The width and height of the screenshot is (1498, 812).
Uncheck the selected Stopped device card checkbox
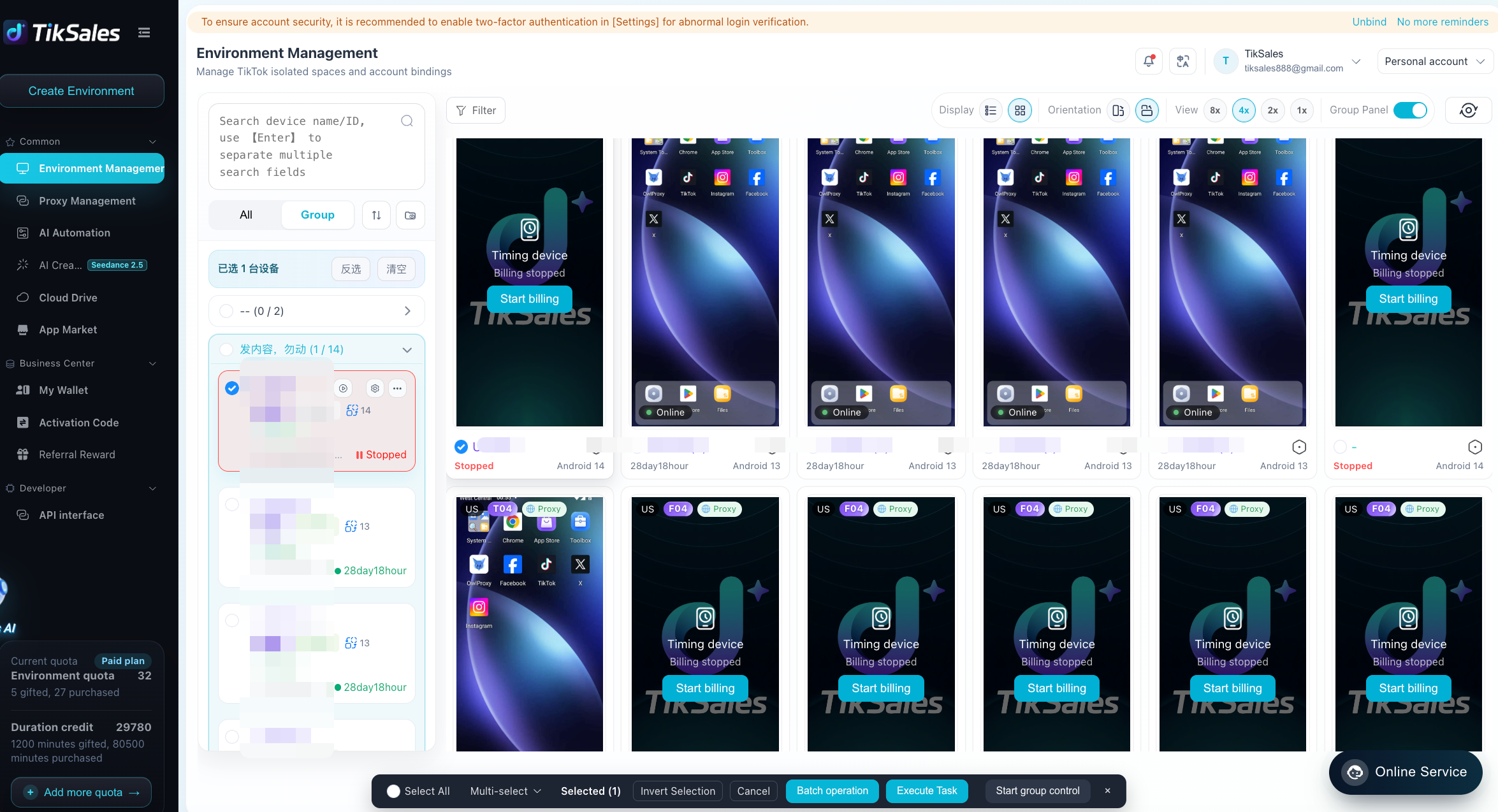click(232, 388)
